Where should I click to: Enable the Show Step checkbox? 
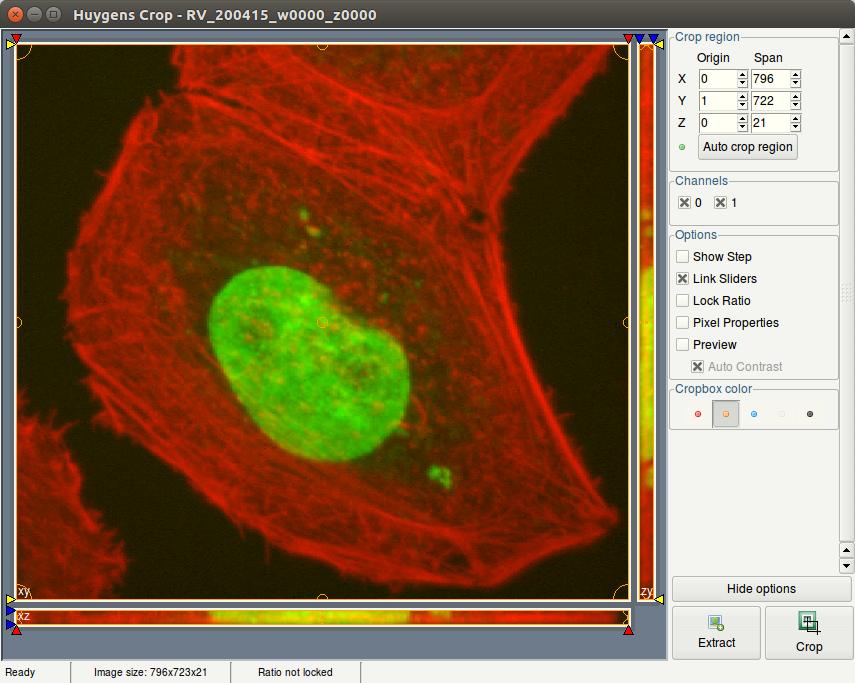(x=683, y=257)
